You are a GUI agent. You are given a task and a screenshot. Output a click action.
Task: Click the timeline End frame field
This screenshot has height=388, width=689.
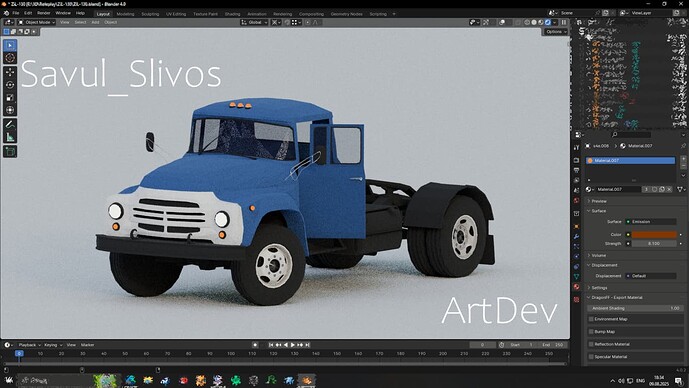[x=553, y=345]
